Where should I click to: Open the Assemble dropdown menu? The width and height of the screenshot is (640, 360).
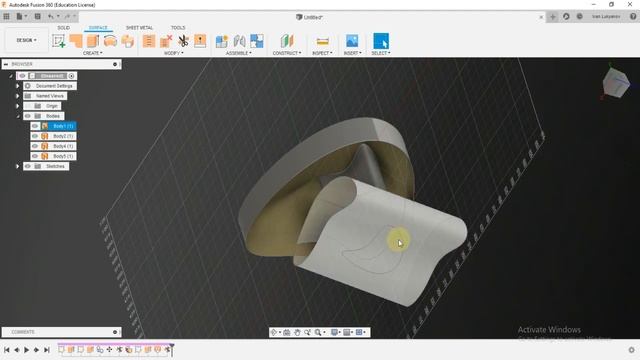[239, 53]
